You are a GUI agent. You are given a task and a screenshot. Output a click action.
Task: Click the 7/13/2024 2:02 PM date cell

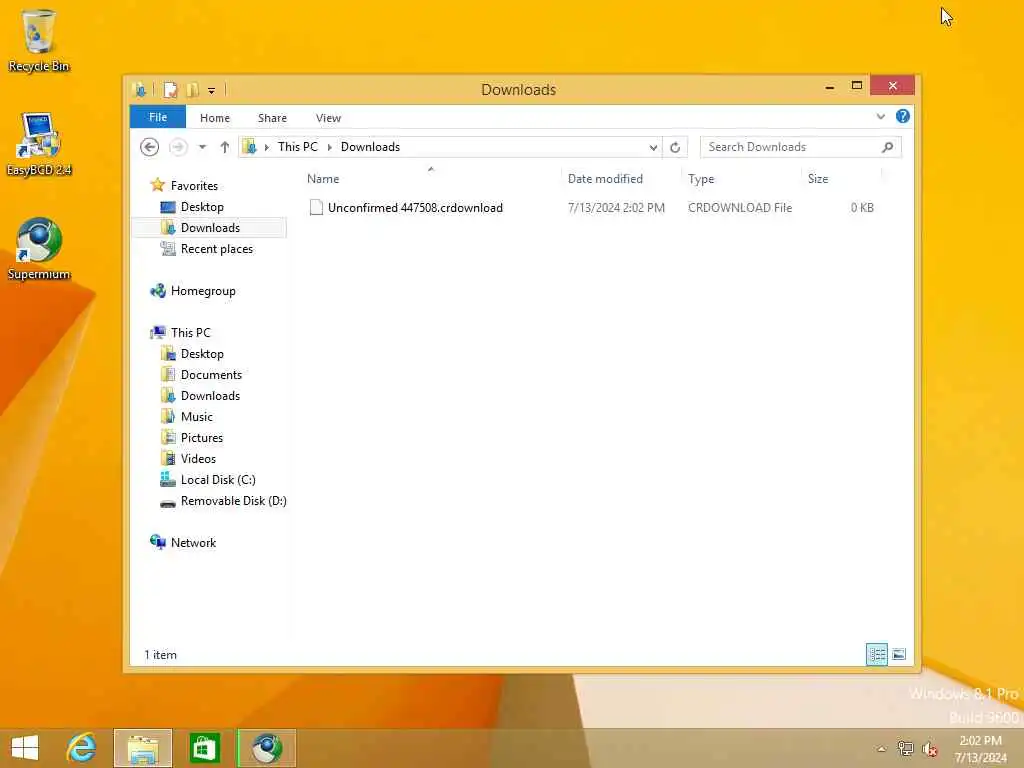(616, 208)
